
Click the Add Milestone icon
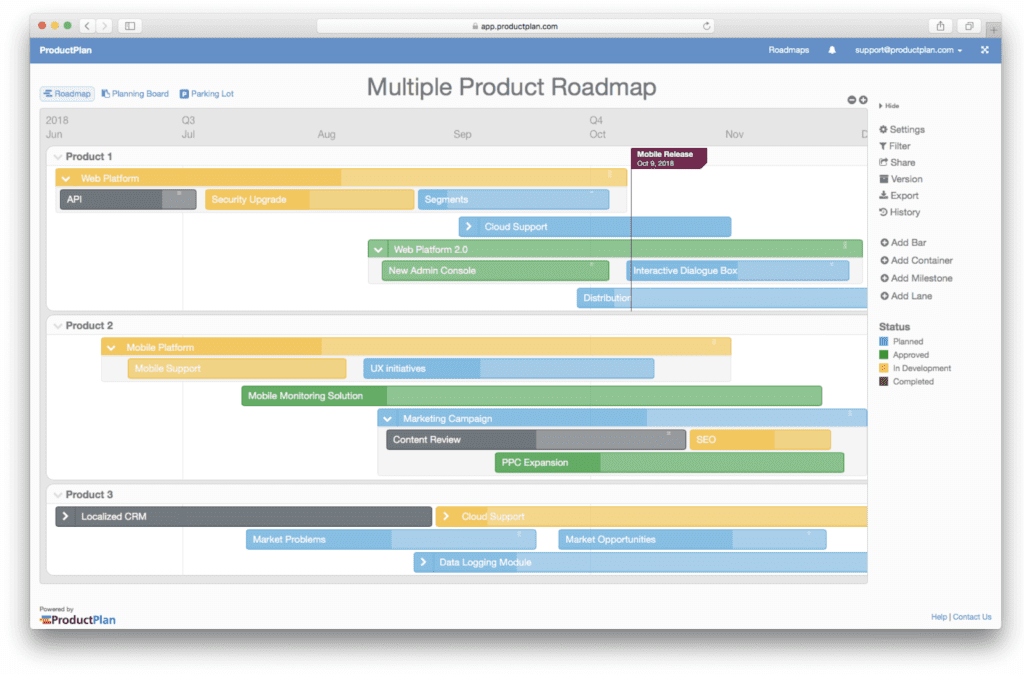[x=915, y=278]
